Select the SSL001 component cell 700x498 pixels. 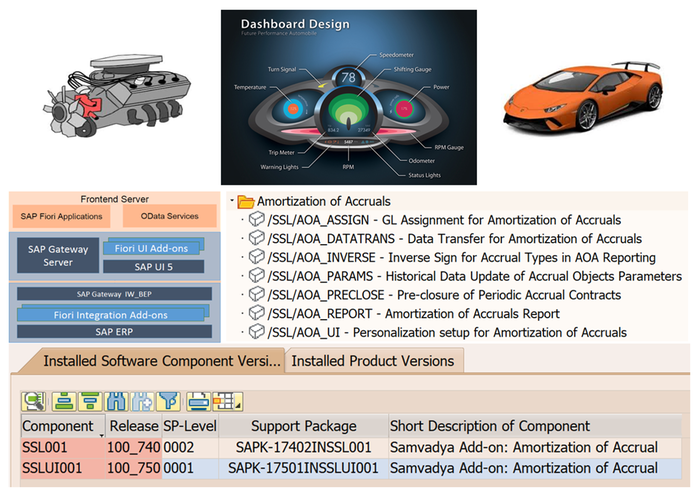[x=63, y=448]
